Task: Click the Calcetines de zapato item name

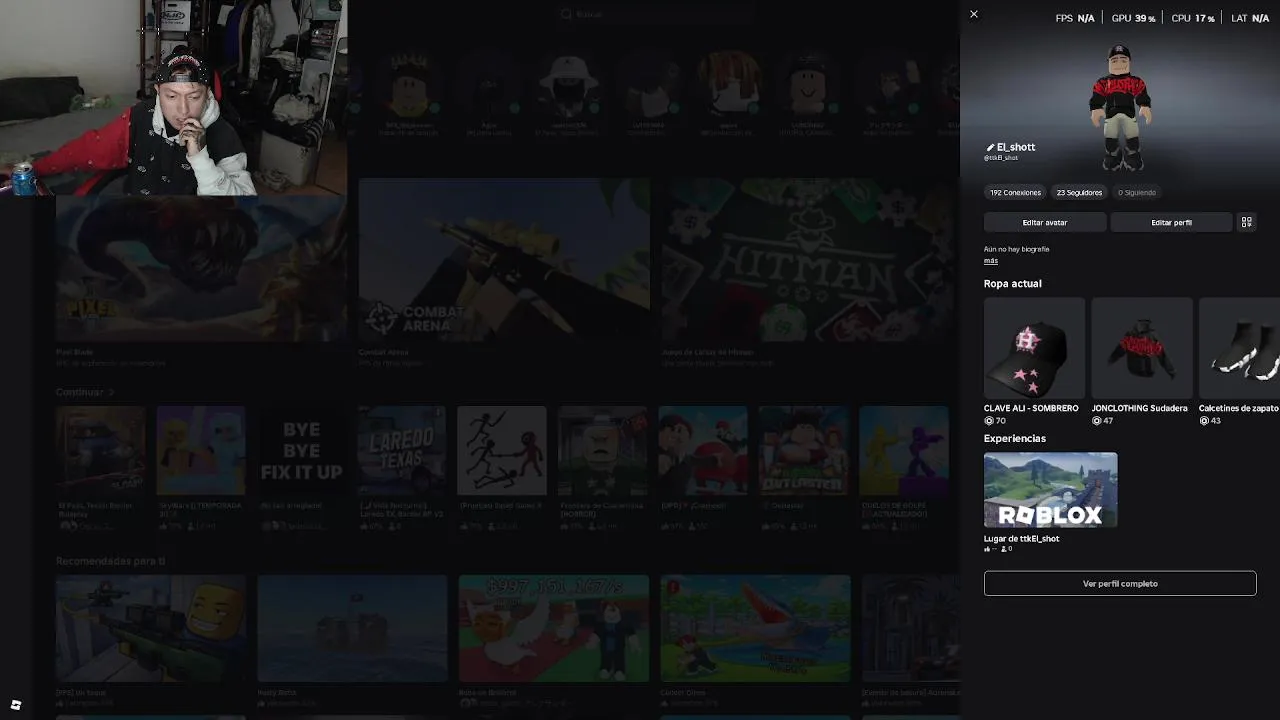Action: pyautogui.click(x=1239, y=408)
